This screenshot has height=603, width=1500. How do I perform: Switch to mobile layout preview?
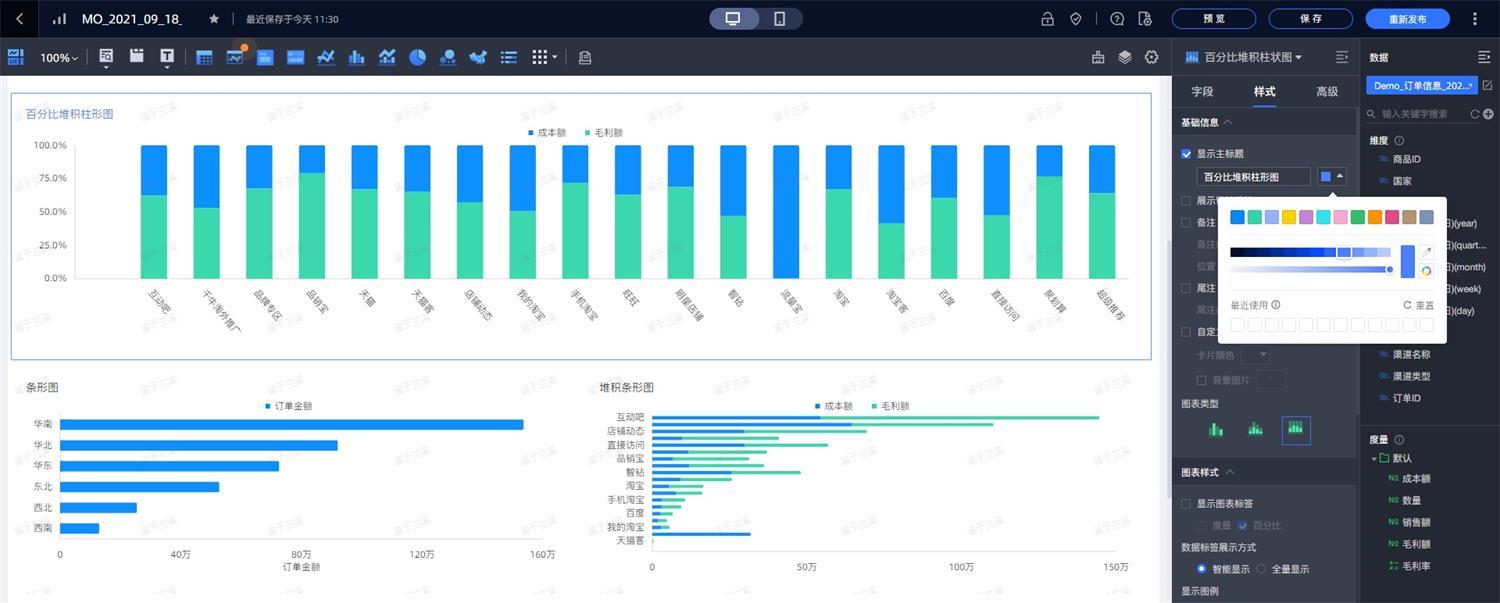coord(779,19)
